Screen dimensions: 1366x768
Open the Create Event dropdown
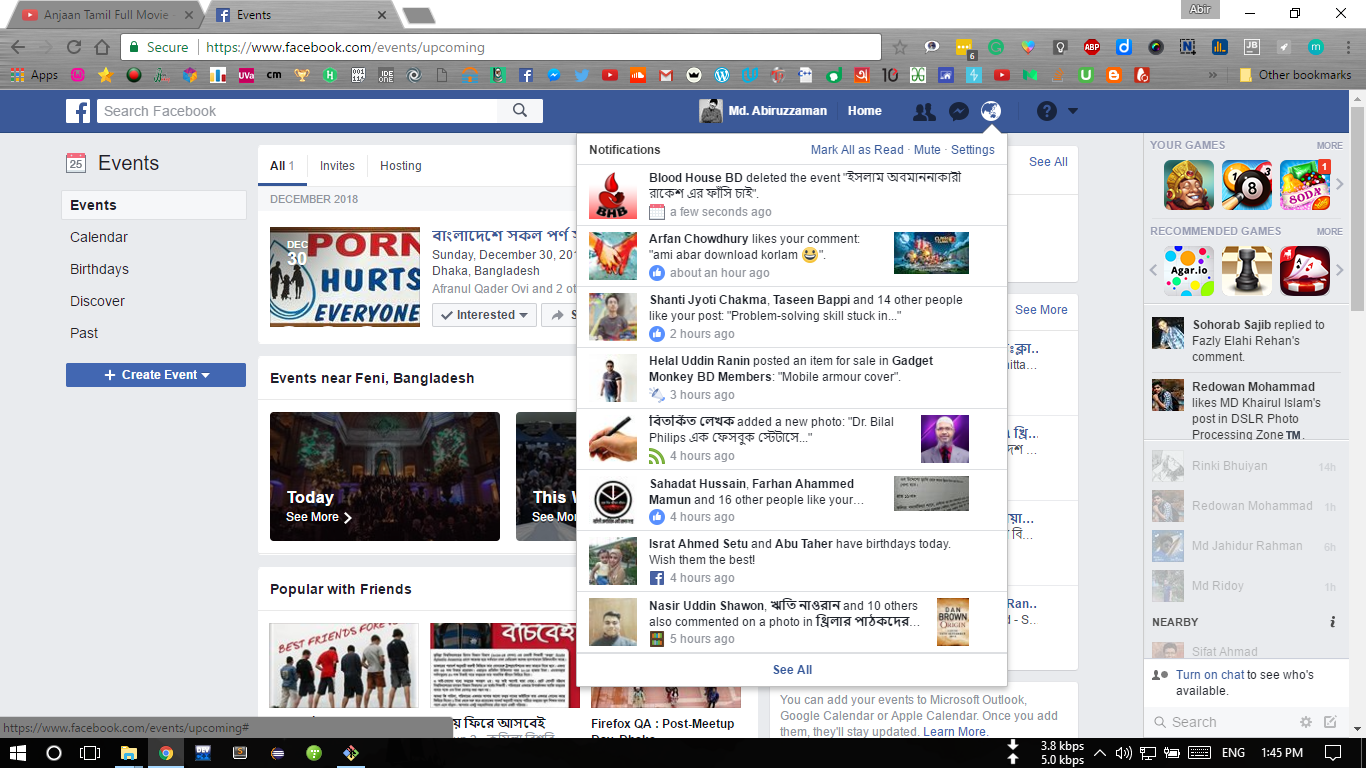(156, 375)
